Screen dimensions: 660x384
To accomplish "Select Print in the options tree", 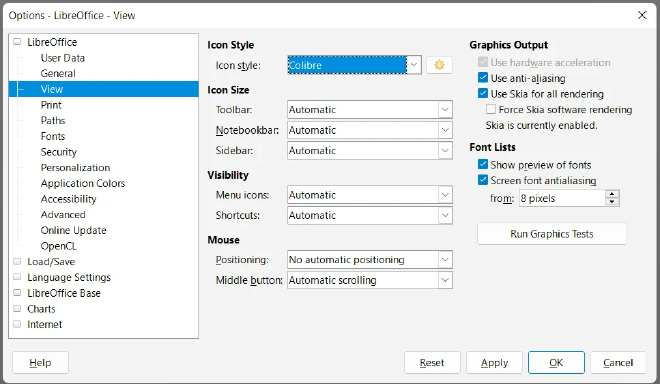I will [51, 105].
